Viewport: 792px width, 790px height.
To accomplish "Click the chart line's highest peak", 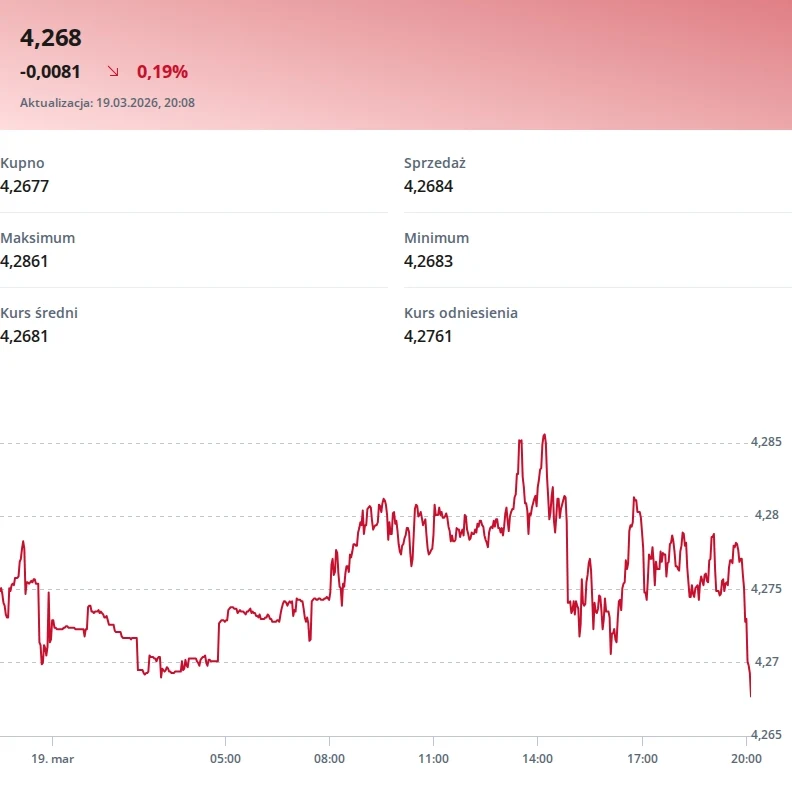I will 543,435.
